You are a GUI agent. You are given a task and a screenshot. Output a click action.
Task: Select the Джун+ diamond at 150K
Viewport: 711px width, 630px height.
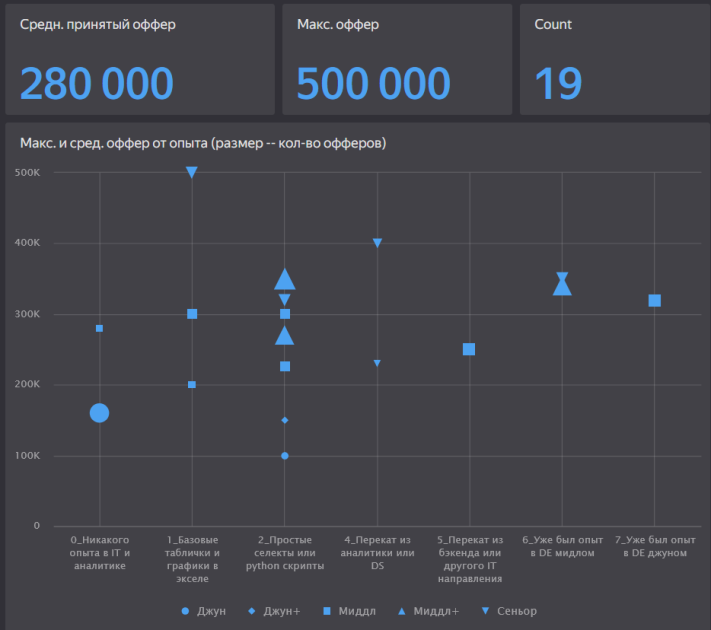click(285, 420)
